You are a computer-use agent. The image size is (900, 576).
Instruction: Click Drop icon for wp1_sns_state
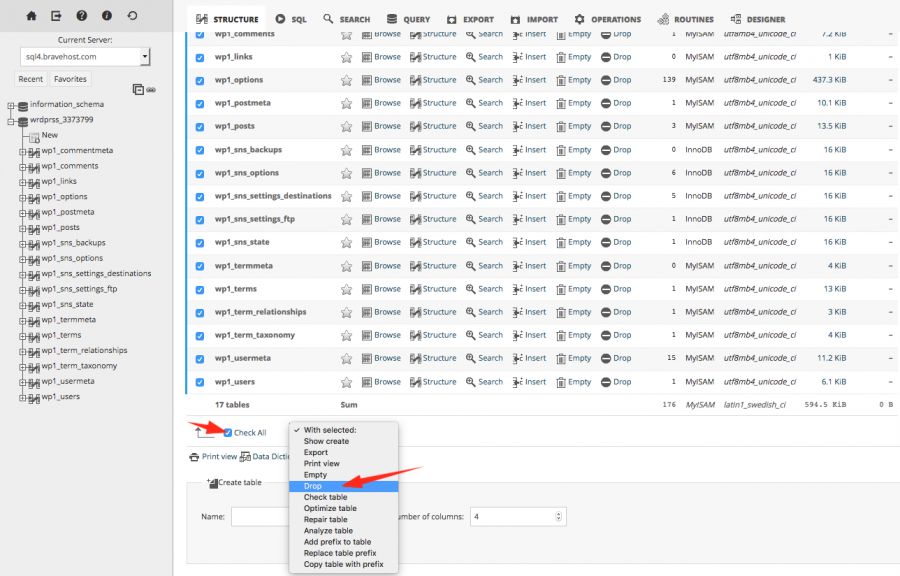pos(606,243)
